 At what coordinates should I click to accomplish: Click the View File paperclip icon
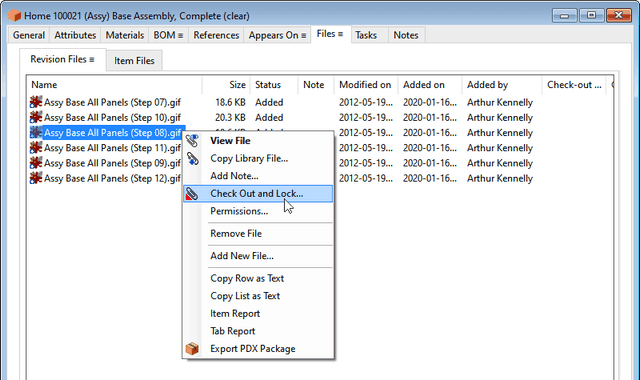tap(192, 140)
